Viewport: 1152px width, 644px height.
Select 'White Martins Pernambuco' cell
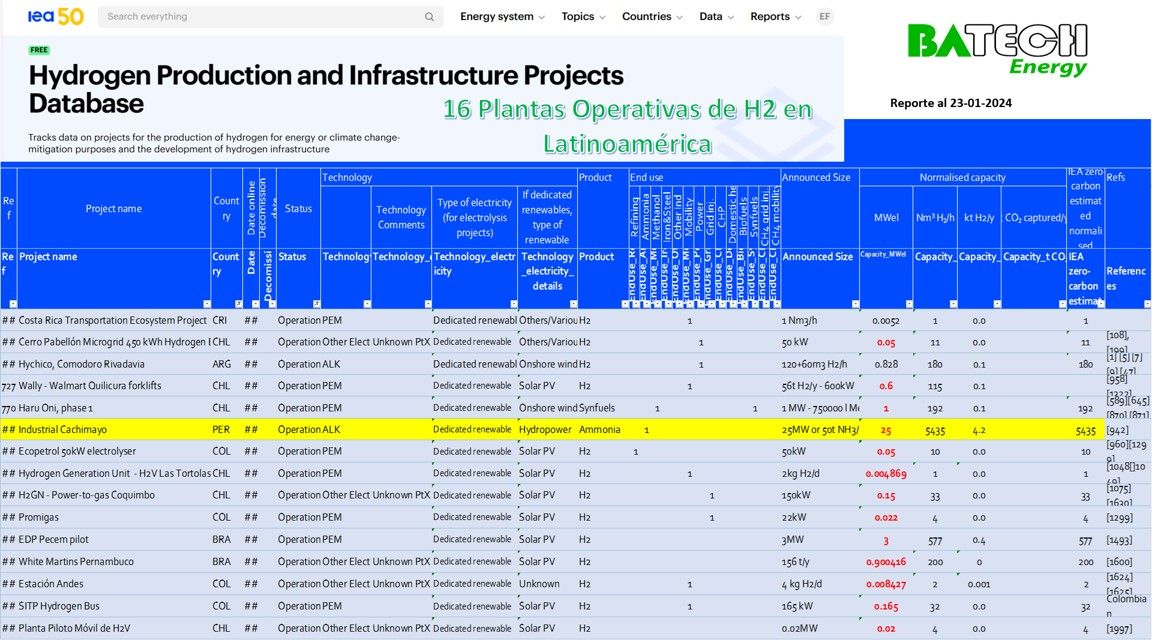pyautogui.click(x=114, y=562)
